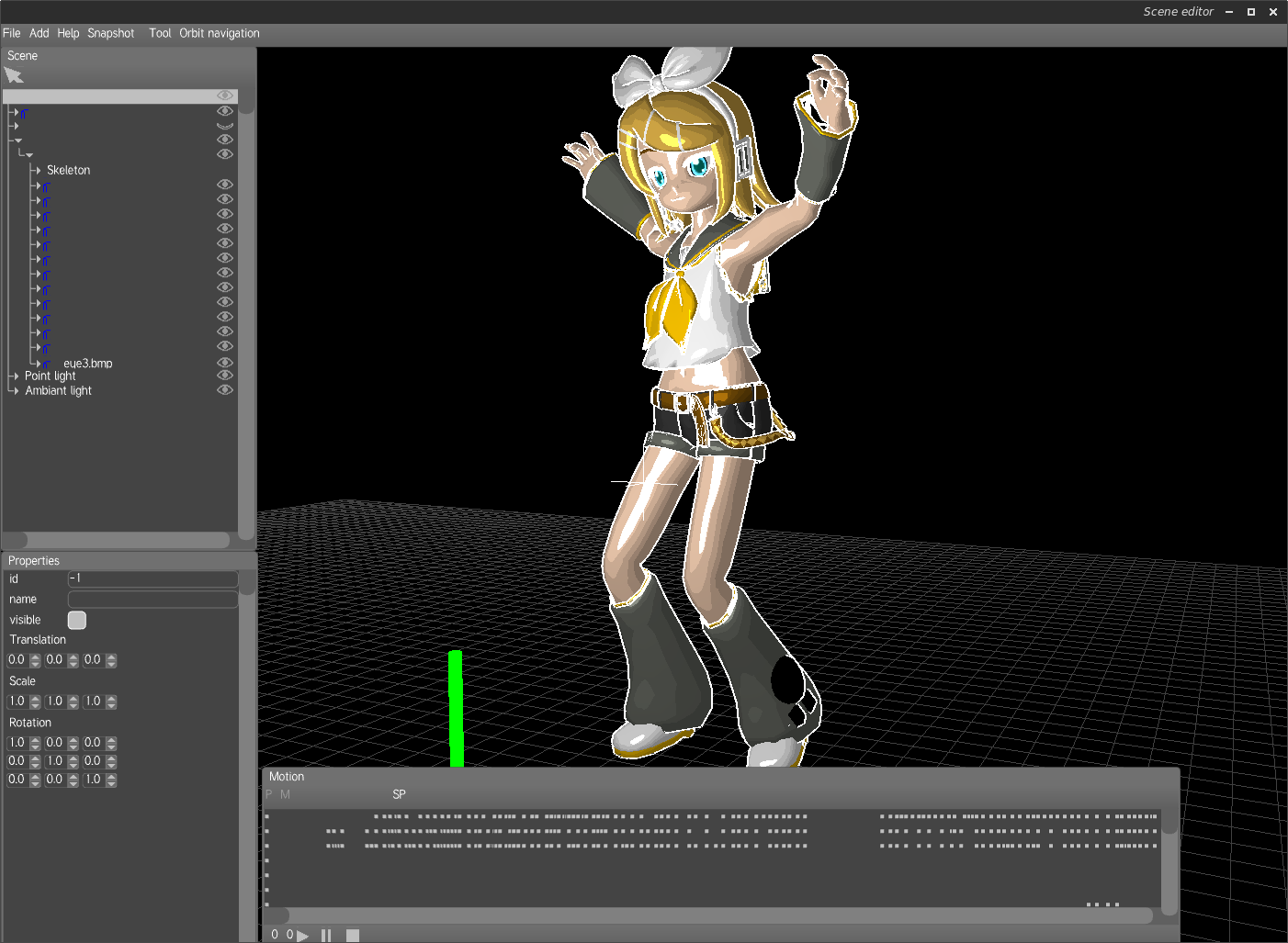Toggle eye icon of row directly above eye3.bmp
Image resolution: width=1288 pixels, height=943 pixels.
pos(224,346)
